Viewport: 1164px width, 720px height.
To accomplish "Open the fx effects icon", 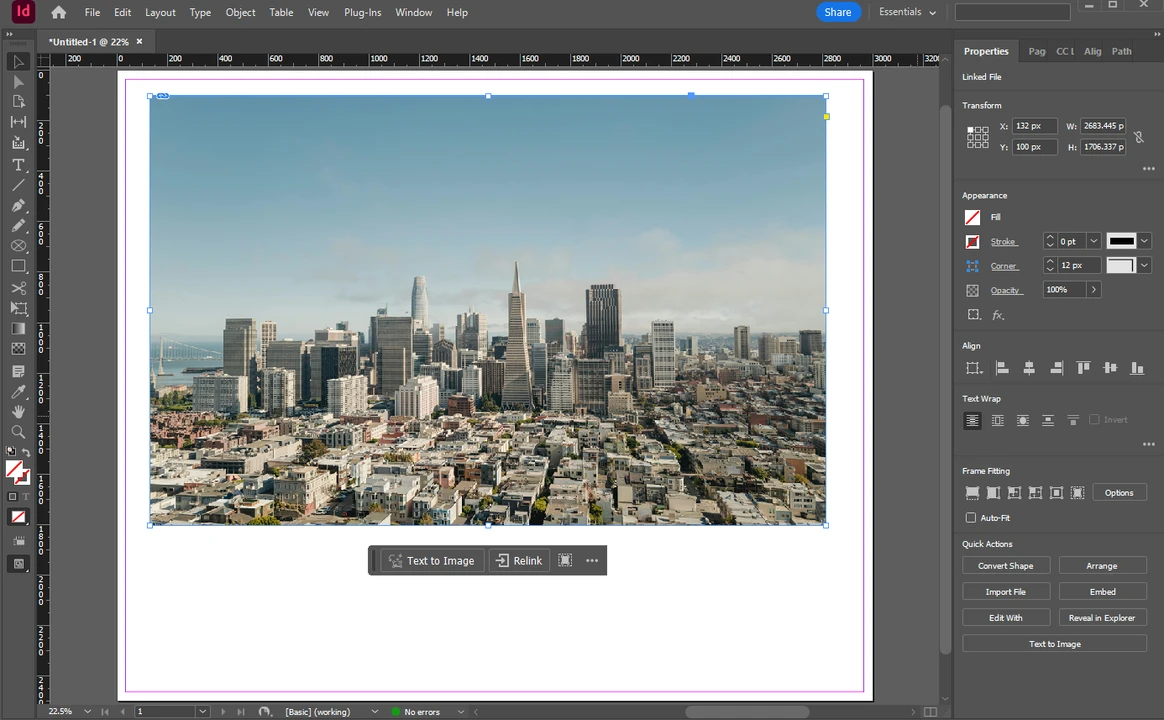I will click(x=998, y=315).
